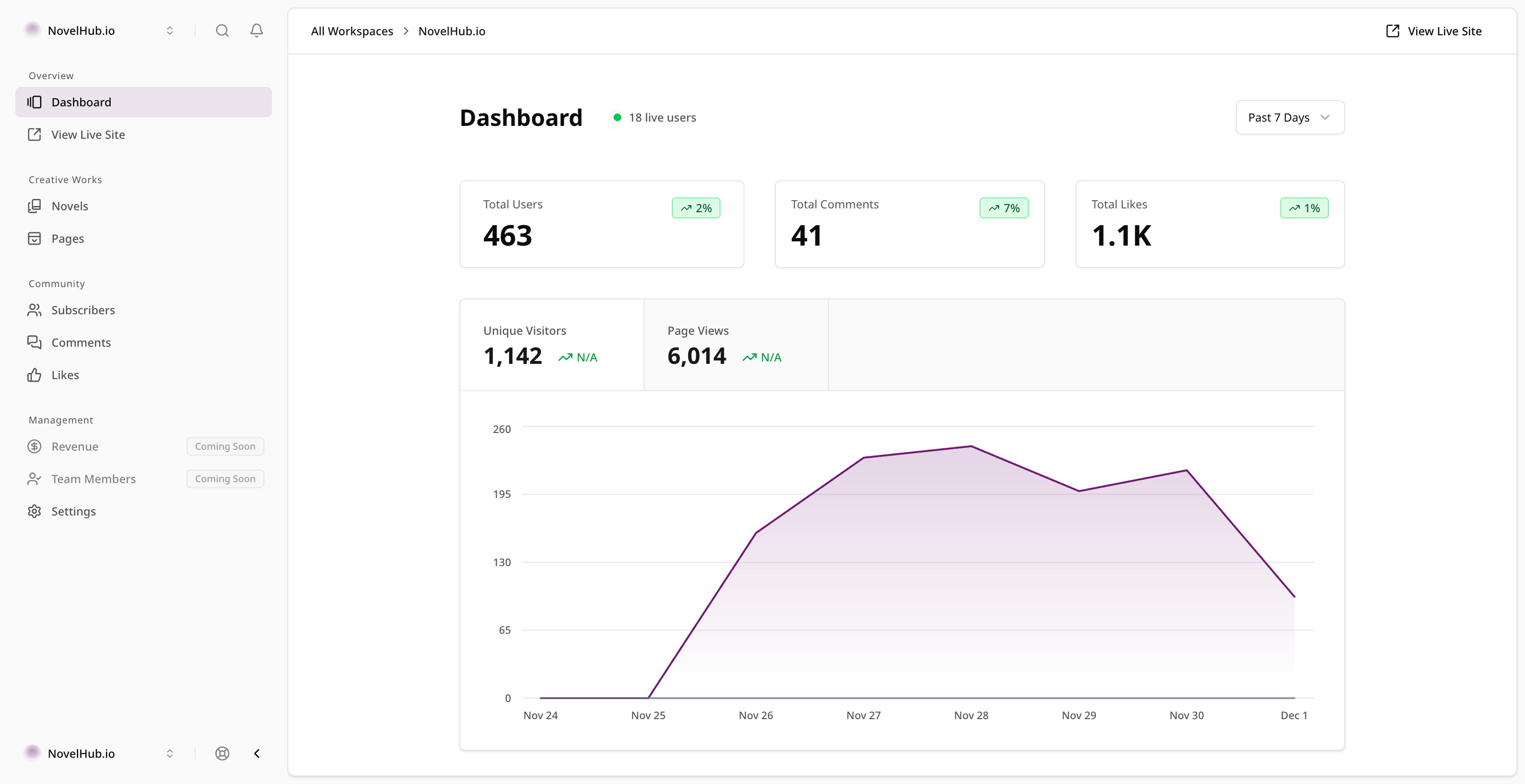1525x784 pixels.
Task: Click the Dashboard panel icon in the sidebar
Action: [35, 102]
